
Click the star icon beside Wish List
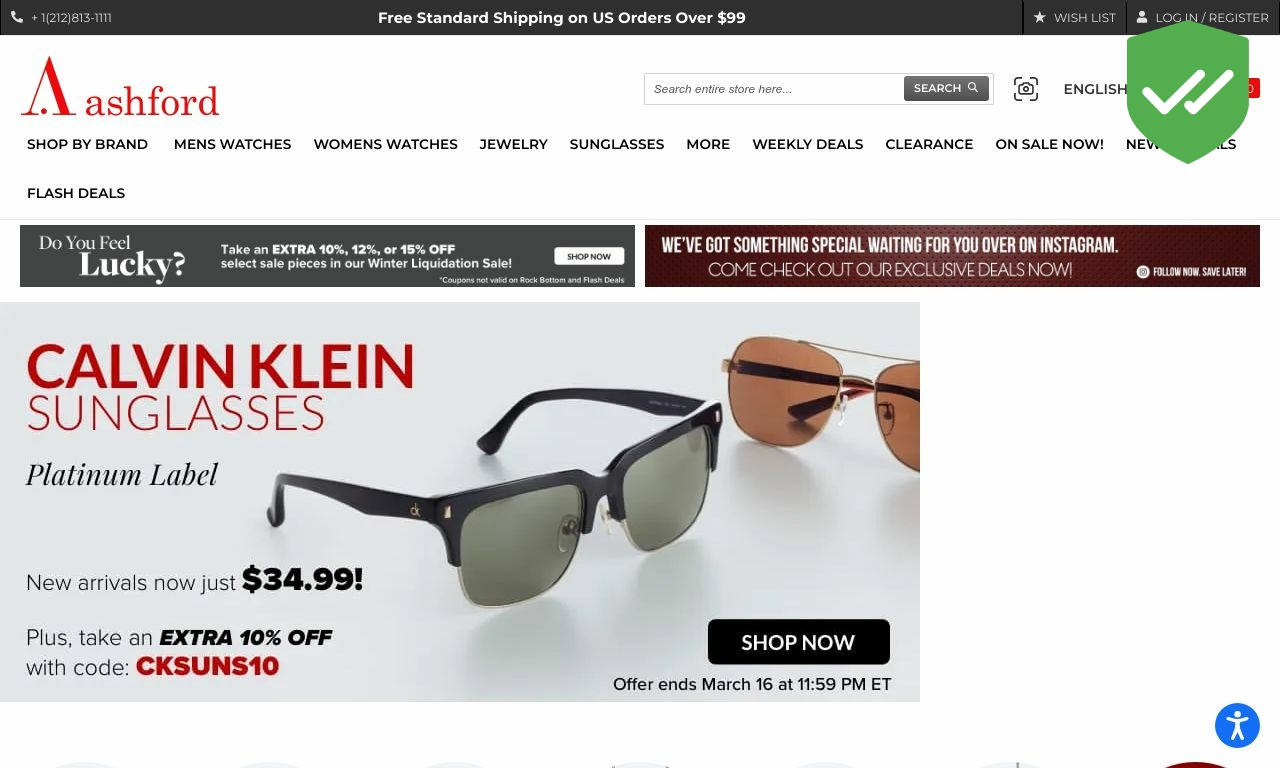(x=1040, y=17)
